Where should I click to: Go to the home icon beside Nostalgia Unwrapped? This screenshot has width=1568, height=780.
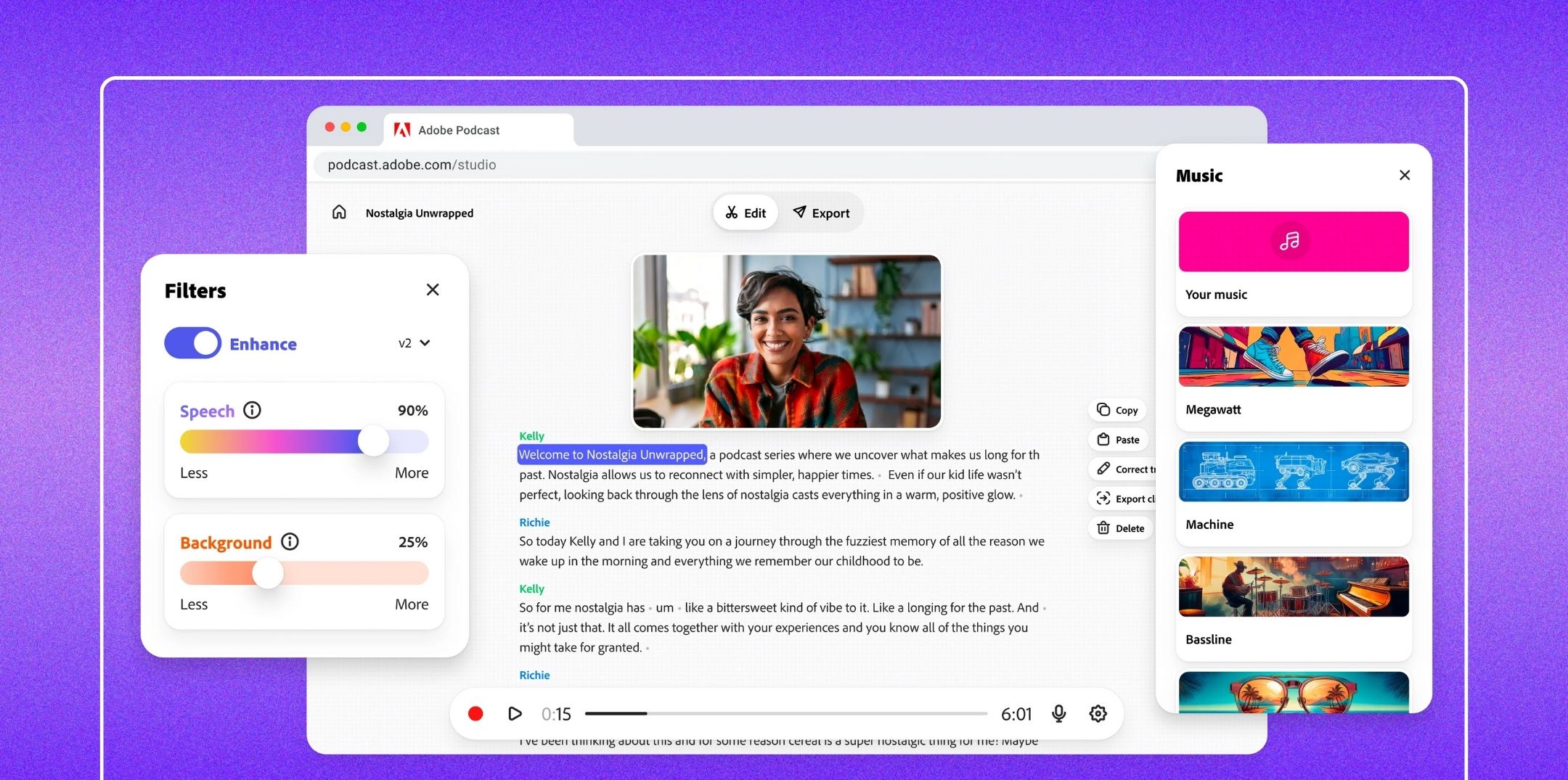pos(339,212)
